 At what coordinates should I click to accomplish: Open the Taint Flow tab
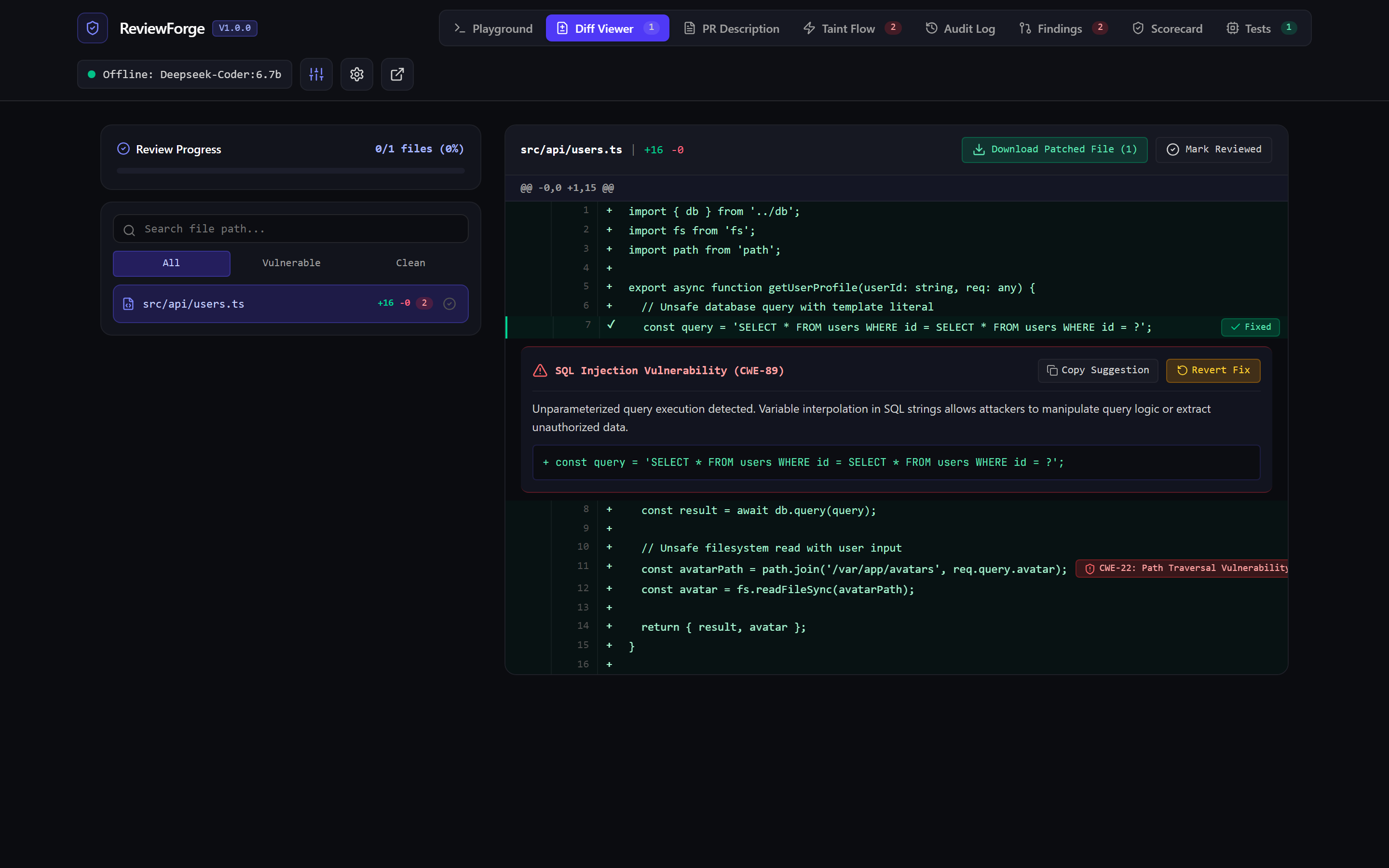852,28
